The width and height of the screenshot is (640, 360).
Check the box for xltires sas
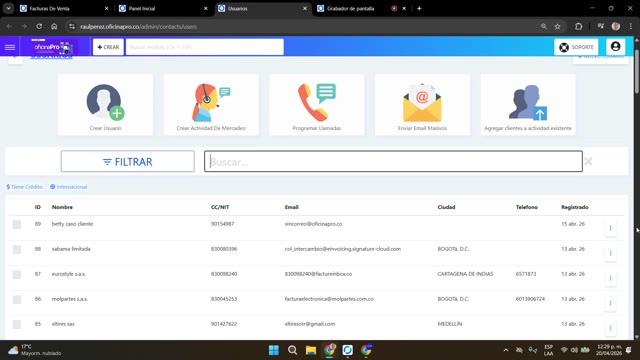(x=17, y=324)
